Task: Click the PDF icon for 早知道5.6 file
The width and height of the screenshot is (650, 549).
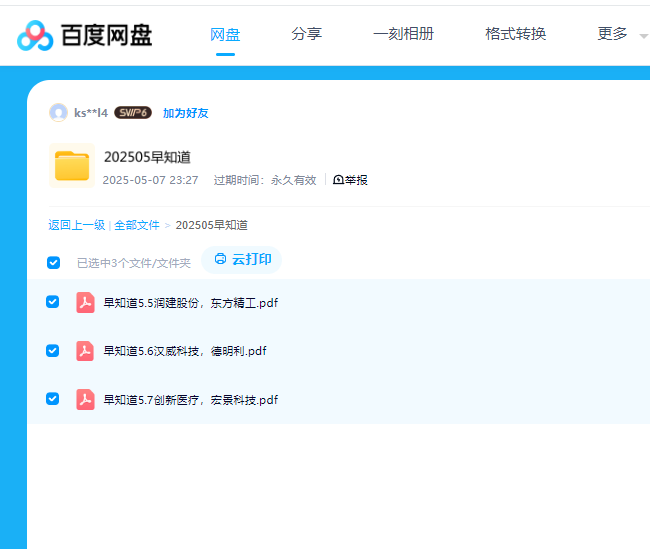Action: 86,351
